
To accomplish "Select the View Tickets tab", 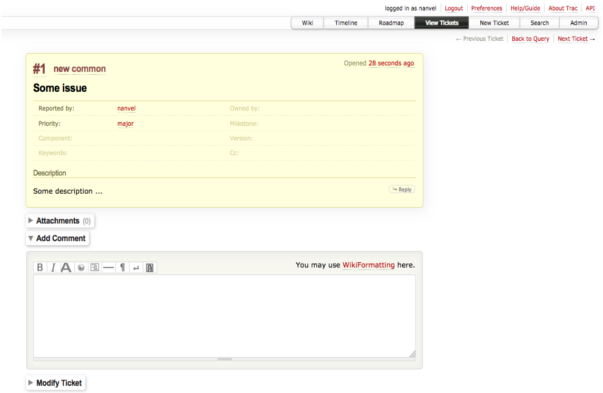I will [441, 23].
